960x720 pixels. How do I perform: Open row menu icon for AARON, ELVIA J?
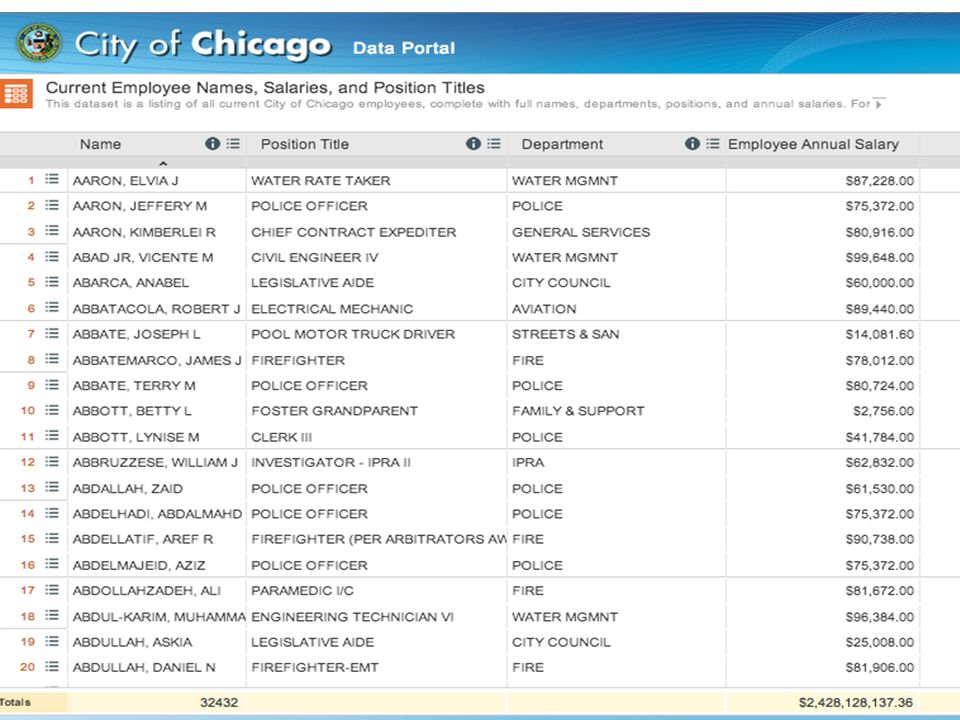52,179
